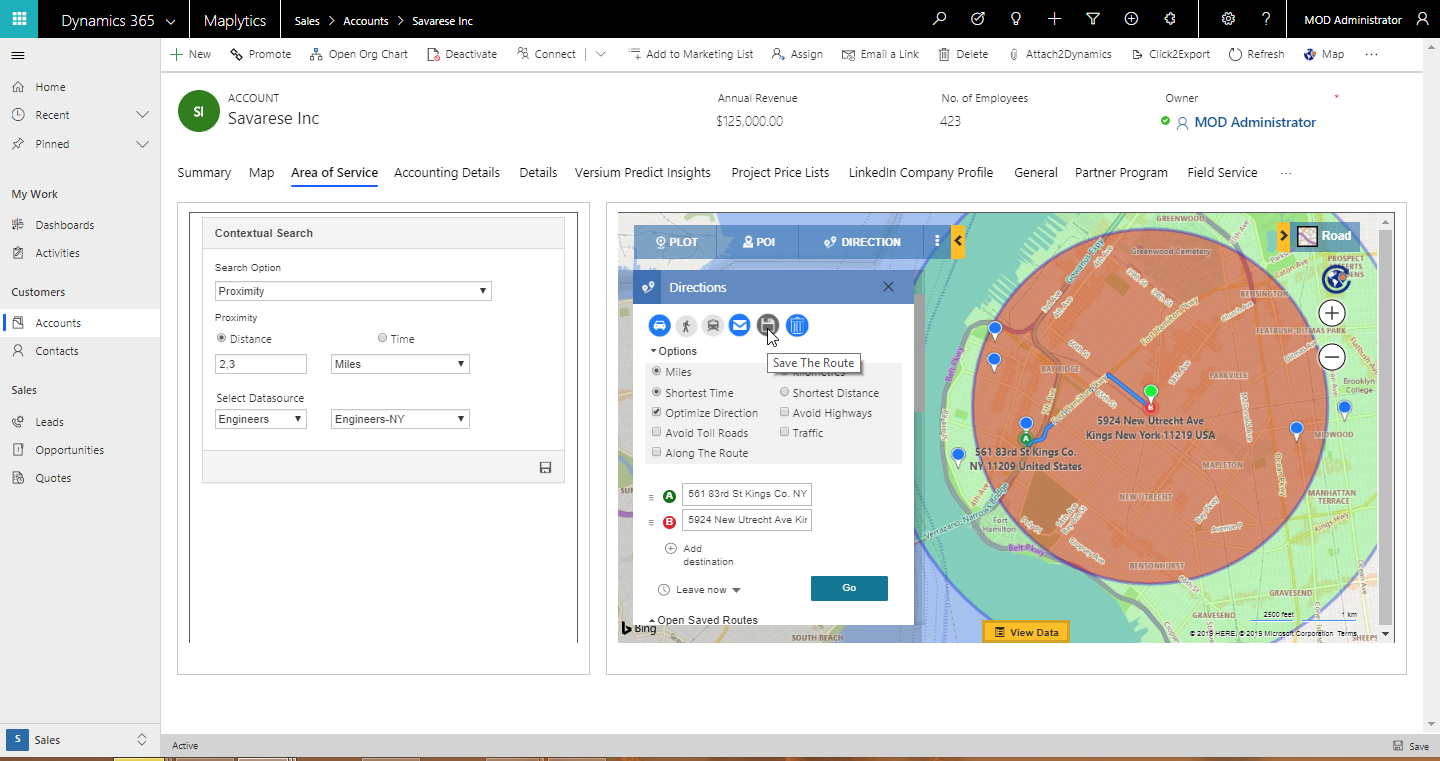Open the Connect split-button dropdown arrow

click(600, 54)
